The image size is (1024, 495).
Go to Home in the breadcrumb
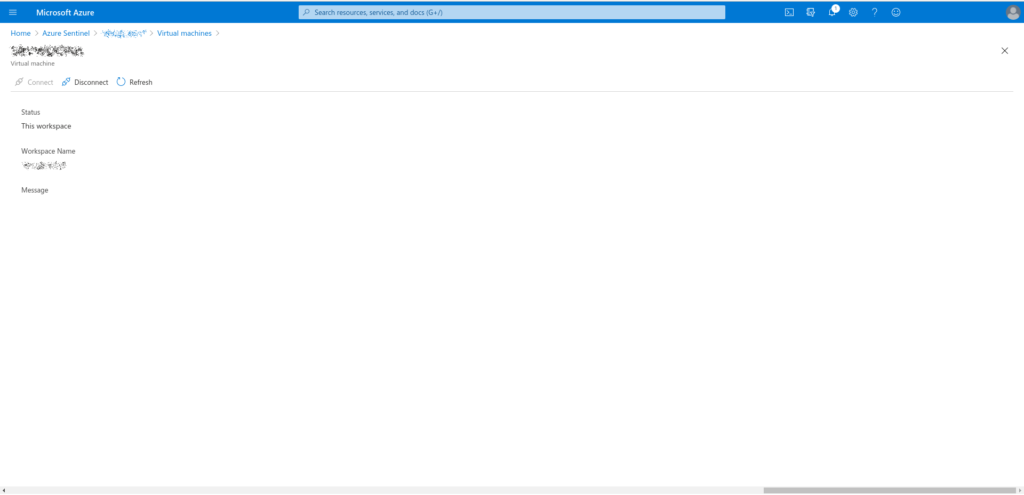(20, 33)
